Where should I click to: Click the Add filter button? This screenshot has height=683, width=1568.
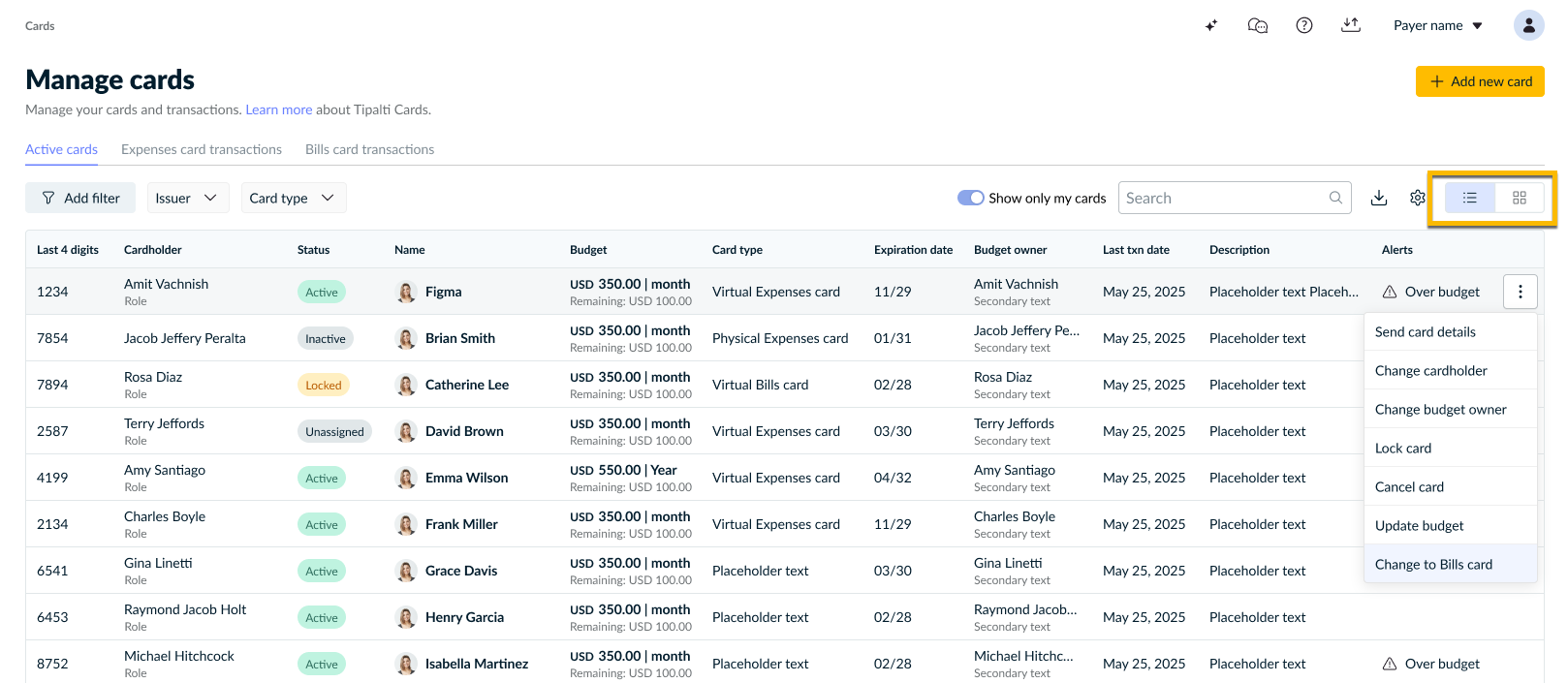point(80,198)
